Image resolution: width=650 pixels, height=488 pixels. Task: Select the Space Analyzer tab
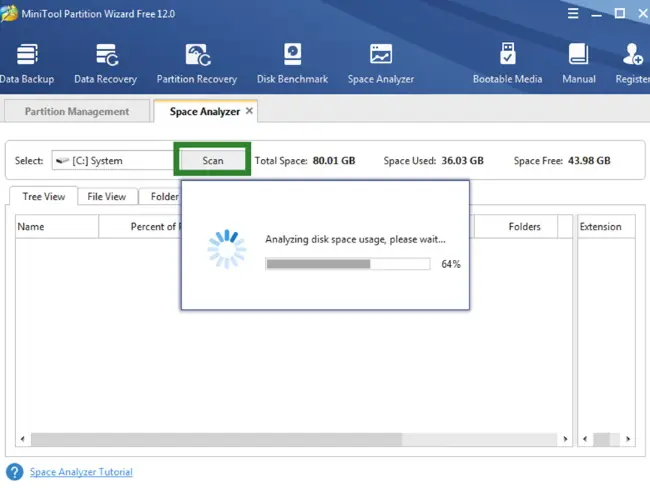coord(204,112)
